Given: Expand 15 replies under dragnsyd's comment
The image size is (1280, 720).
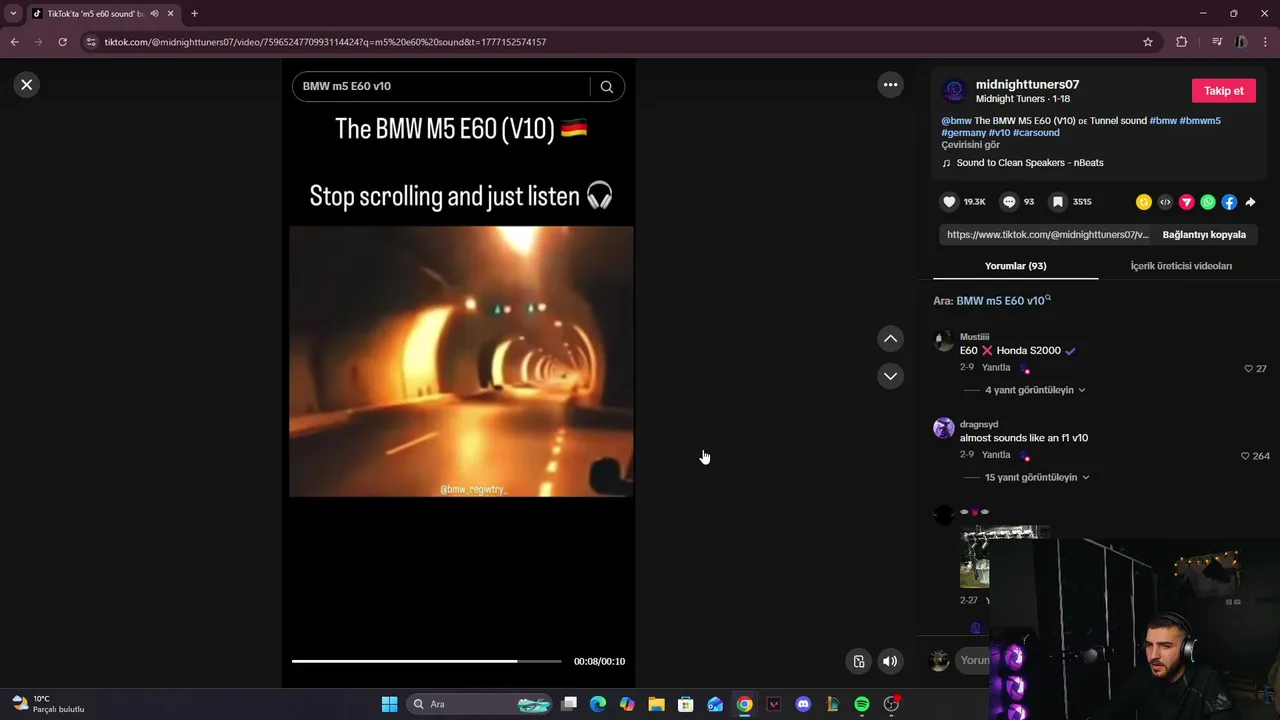Looking at the screenshot, I should click(1037, 477).
